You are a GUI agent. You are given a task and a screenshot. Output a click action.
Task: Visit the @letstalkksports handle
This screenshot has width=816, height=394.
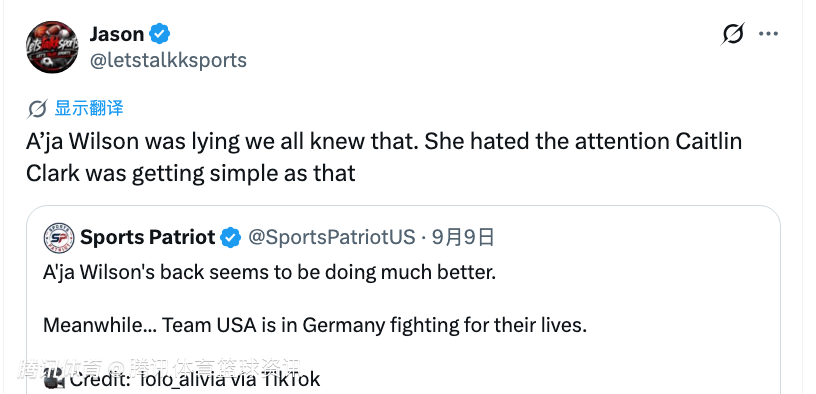[x=168, y=60]
